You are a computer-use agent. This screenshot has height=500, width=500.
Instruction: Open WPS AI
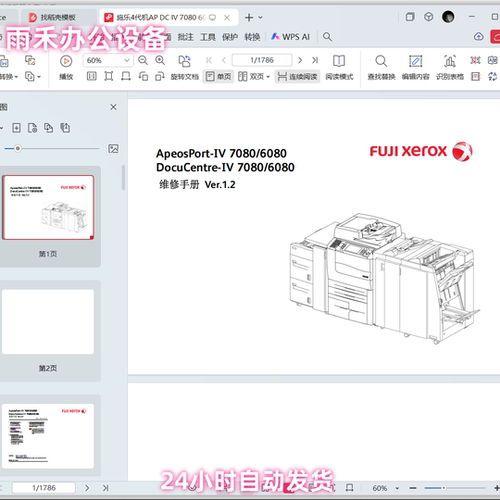coord(290,37)
